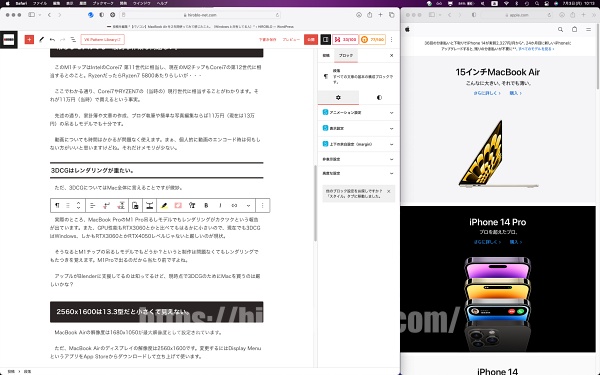Click the bottom margin spacer icon in block toolbar
The height and width of the screenshot is (375, 600).
(150, 205)
